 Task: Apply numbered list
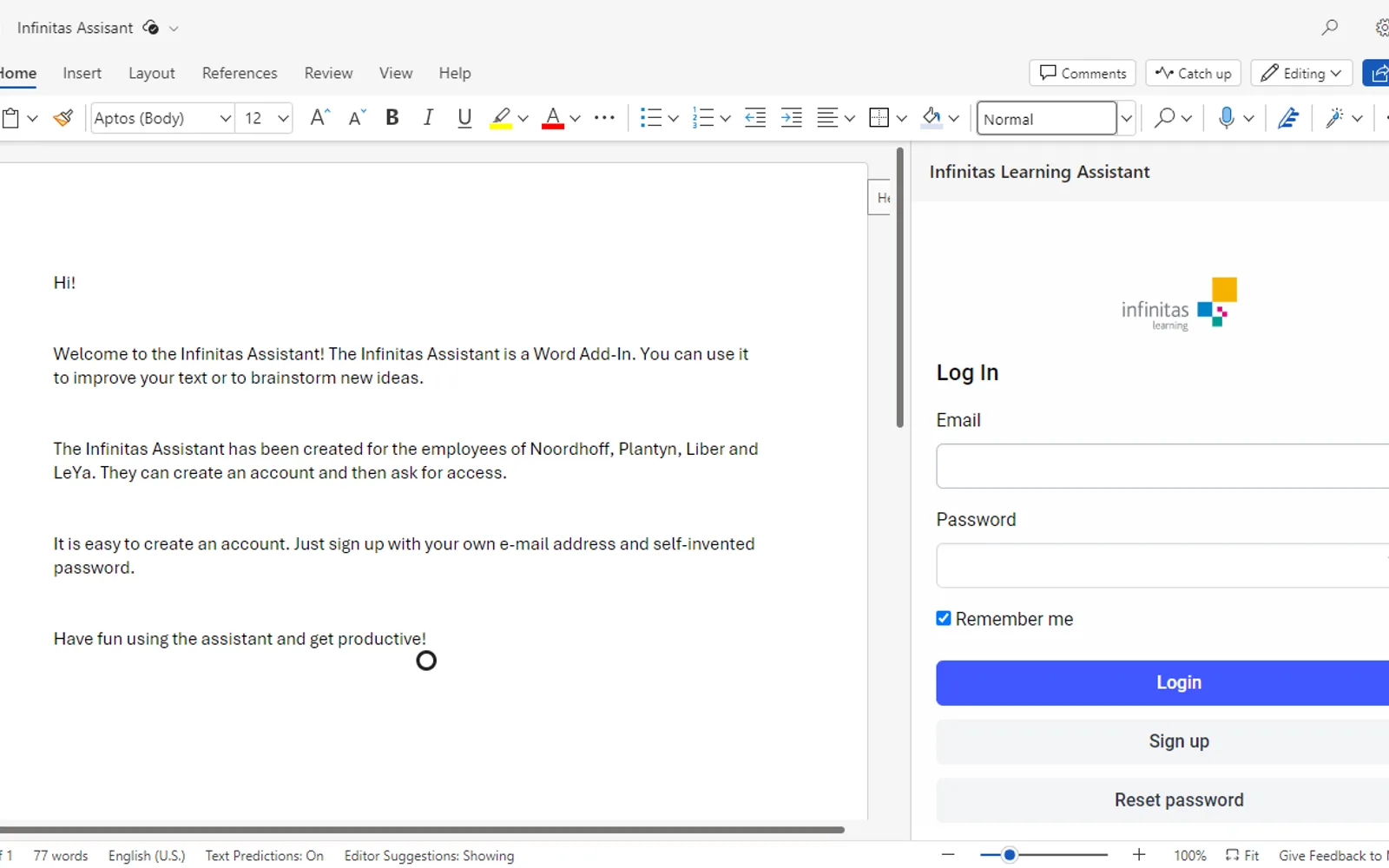(x=703, y=118)
